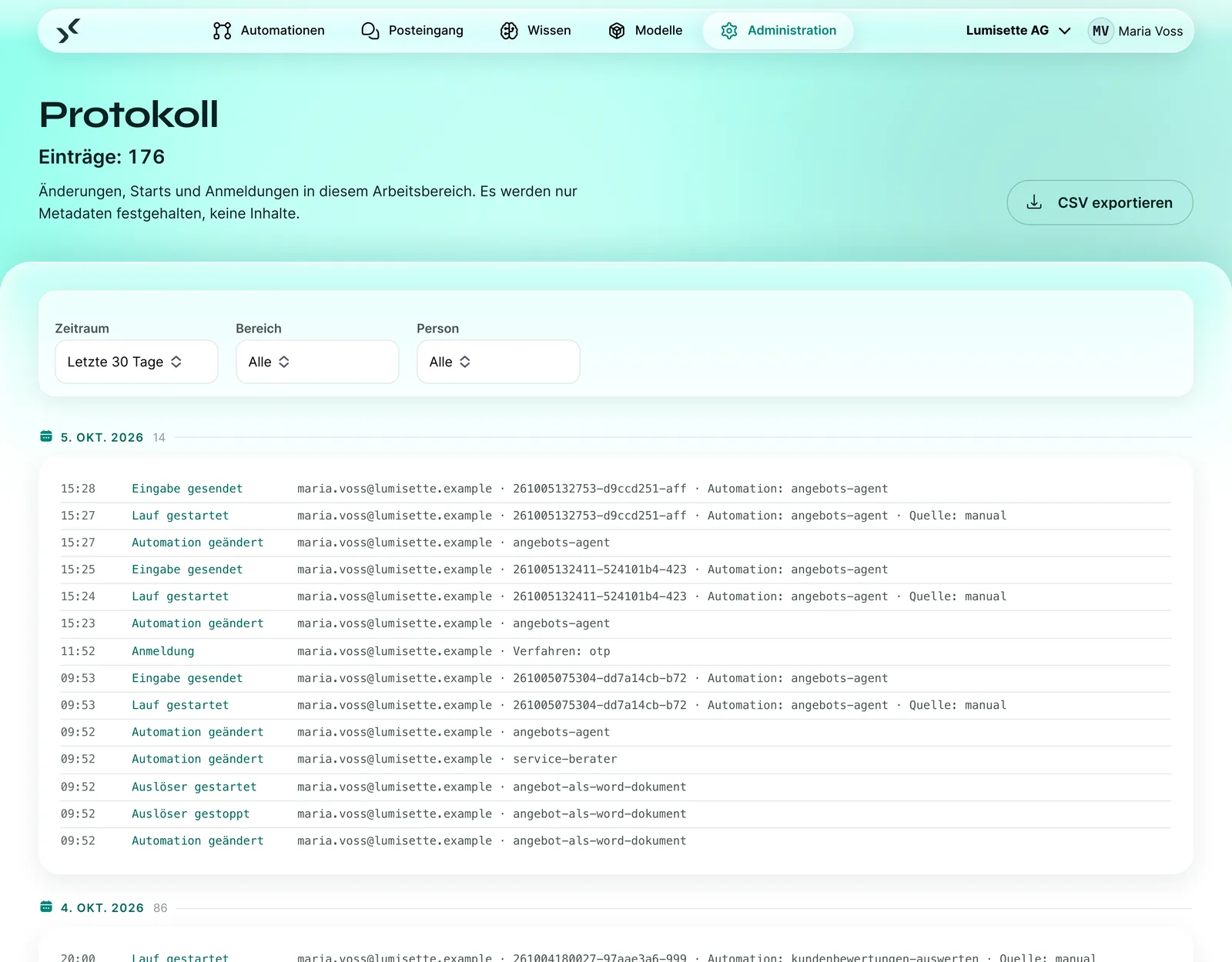Open the Maria Voss user menu
The height and width of the screenshot is (962, 1232).
point(1135,31)
